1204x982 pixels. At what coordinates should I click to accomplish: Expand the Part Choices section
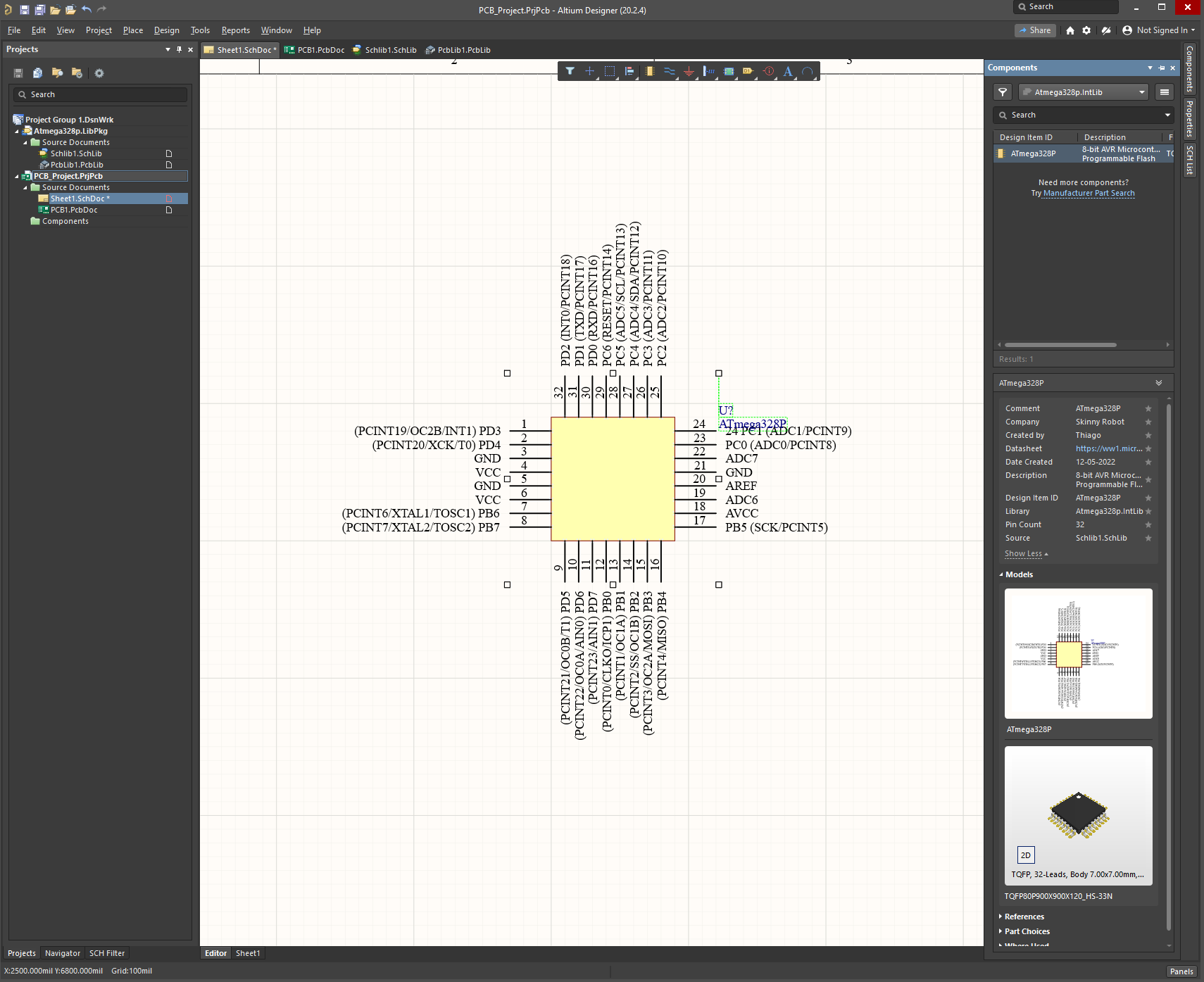[x=1001, y=931]
